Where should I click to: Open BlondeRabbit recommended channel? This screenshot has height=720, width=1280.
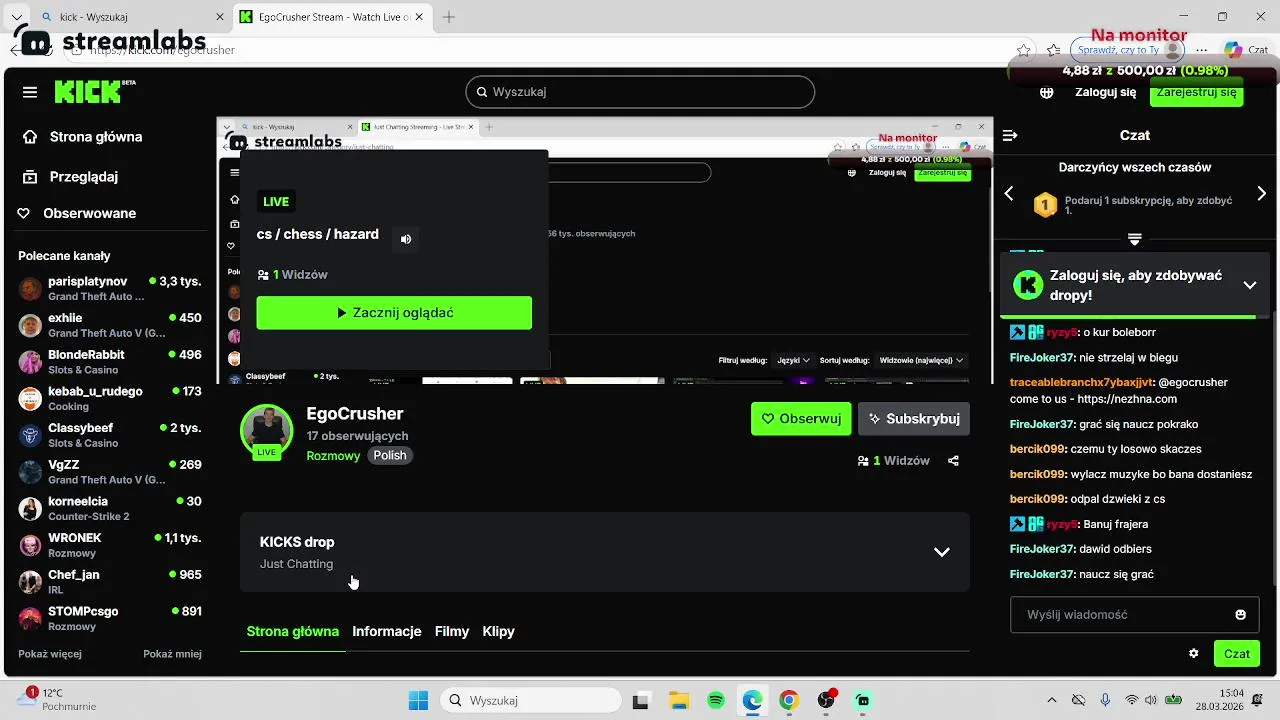coord(110,361)
